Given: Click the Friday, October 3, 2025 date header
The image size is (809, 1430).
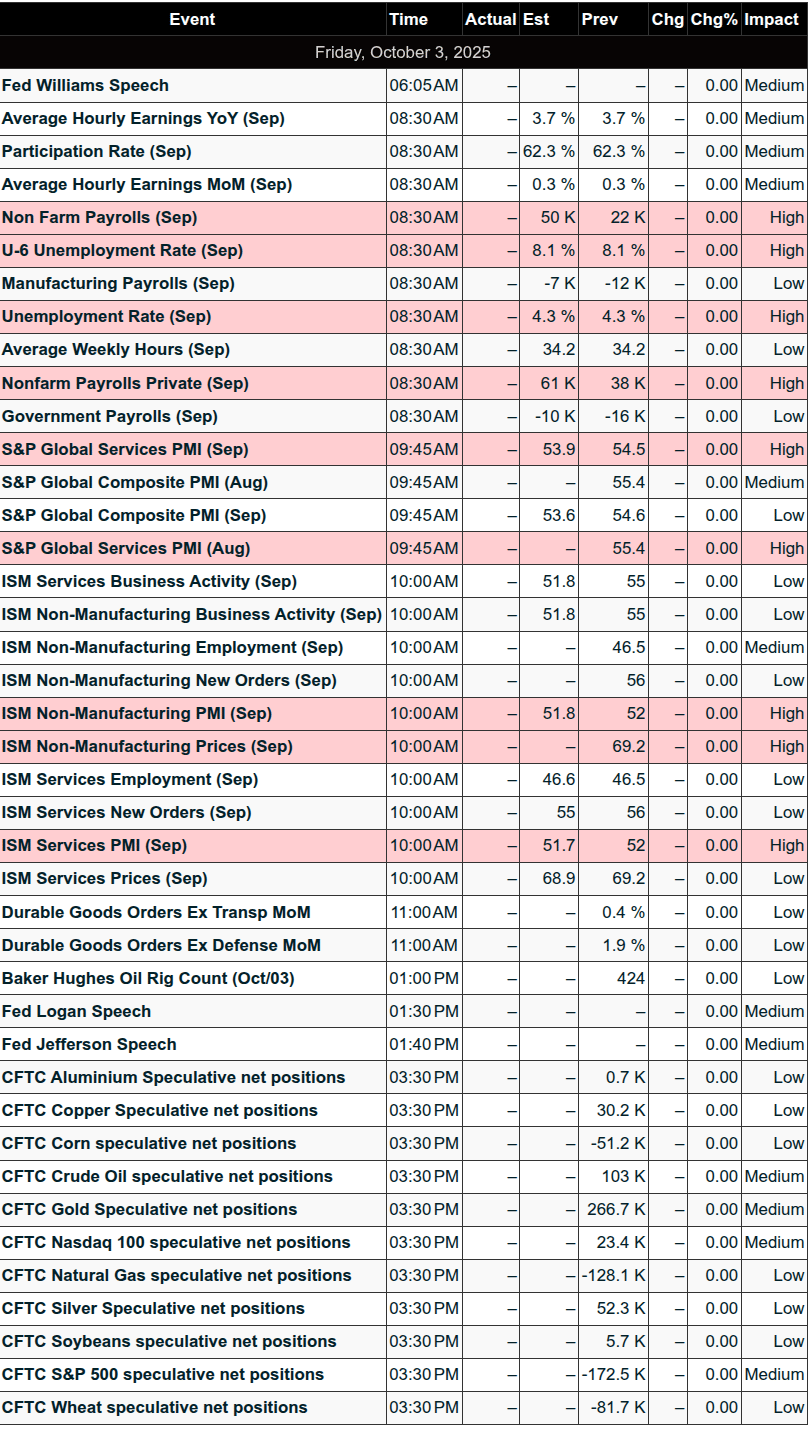Looking at the screenshot, I should point(403,52).
